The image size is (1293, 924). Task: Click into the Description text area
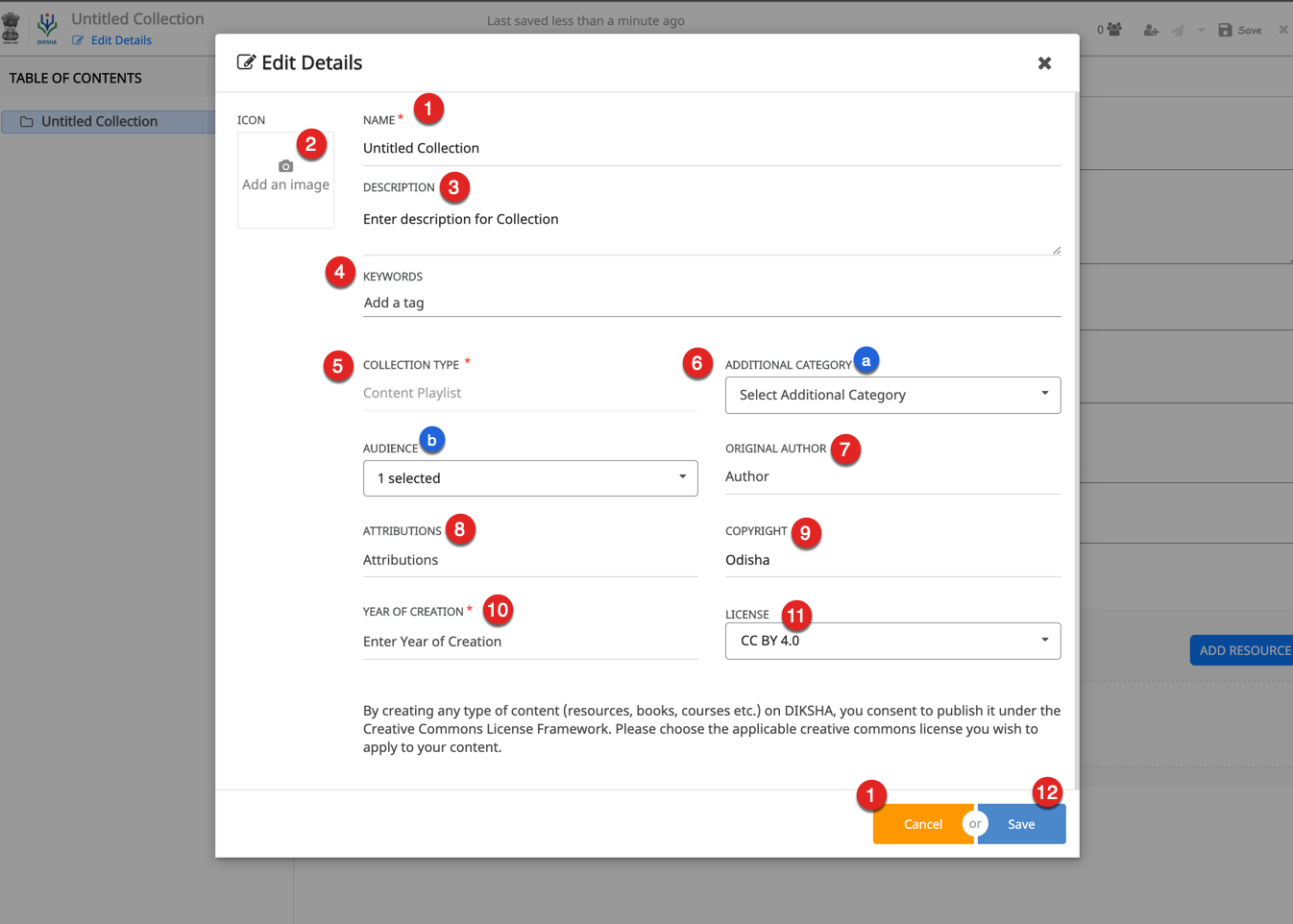(x=711, y=231)
